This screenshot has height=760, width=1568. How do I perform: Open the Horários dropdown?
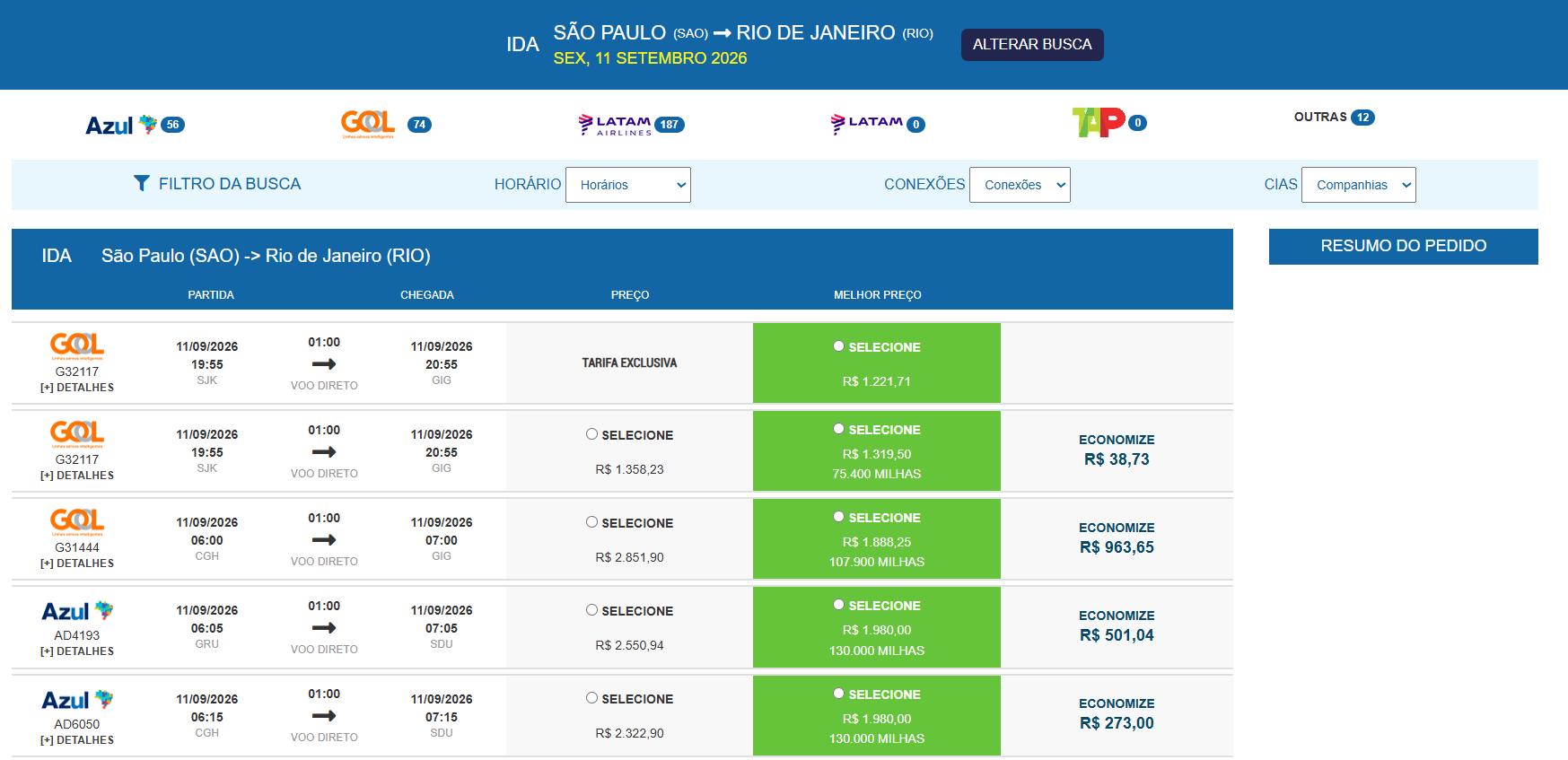tap(628, 185)
